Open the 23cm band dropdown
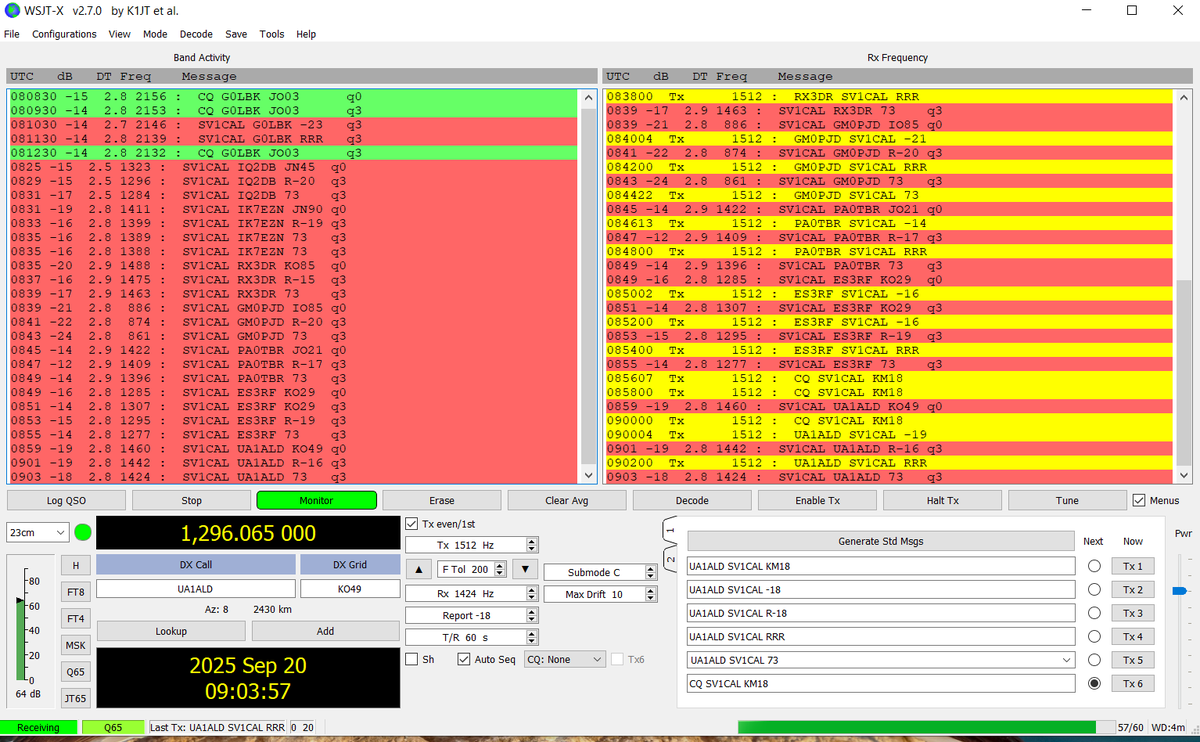This screenshot has height=742, width=1200. coord(37,532)
